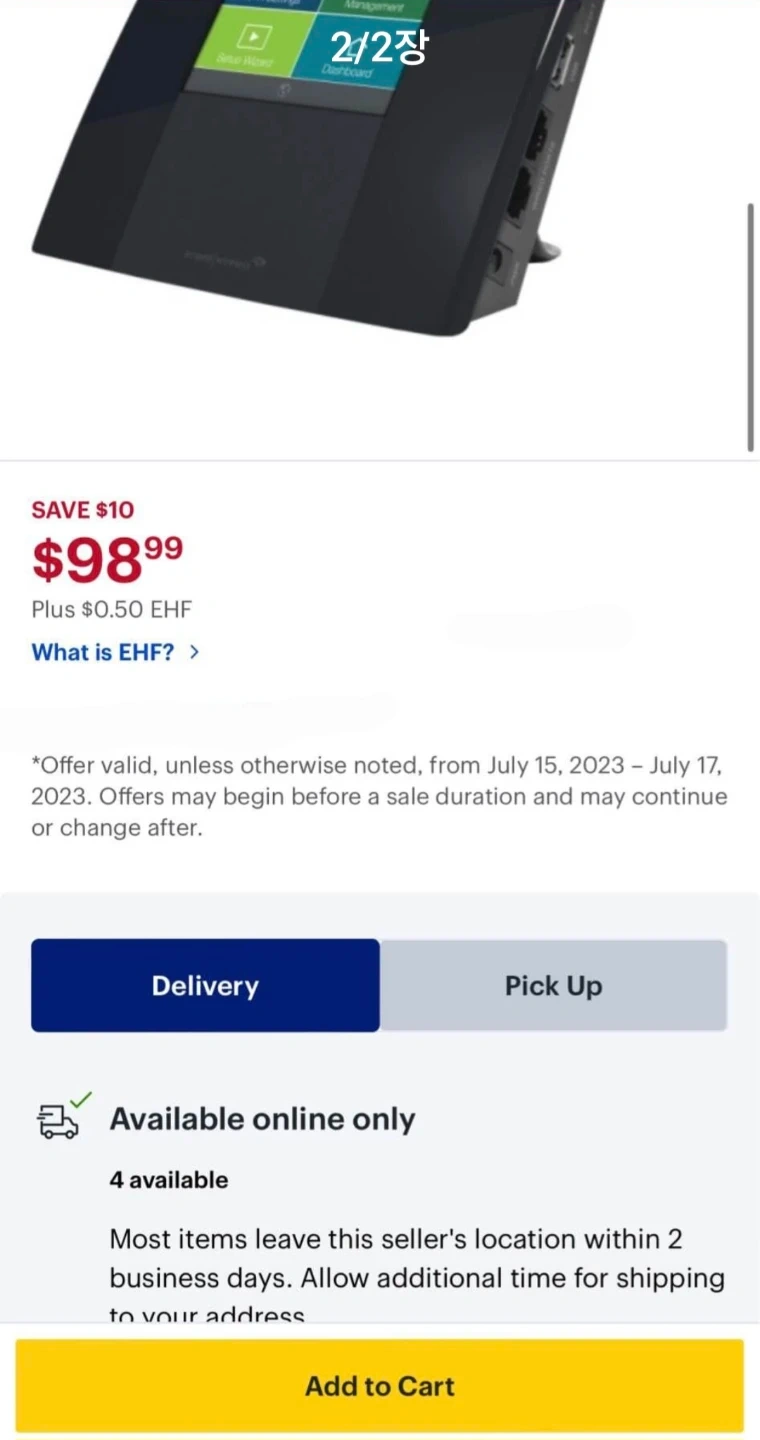The image size is (760, 1440).
Task: Click the green checkmark above the truck
Action: click(82, 1099)
